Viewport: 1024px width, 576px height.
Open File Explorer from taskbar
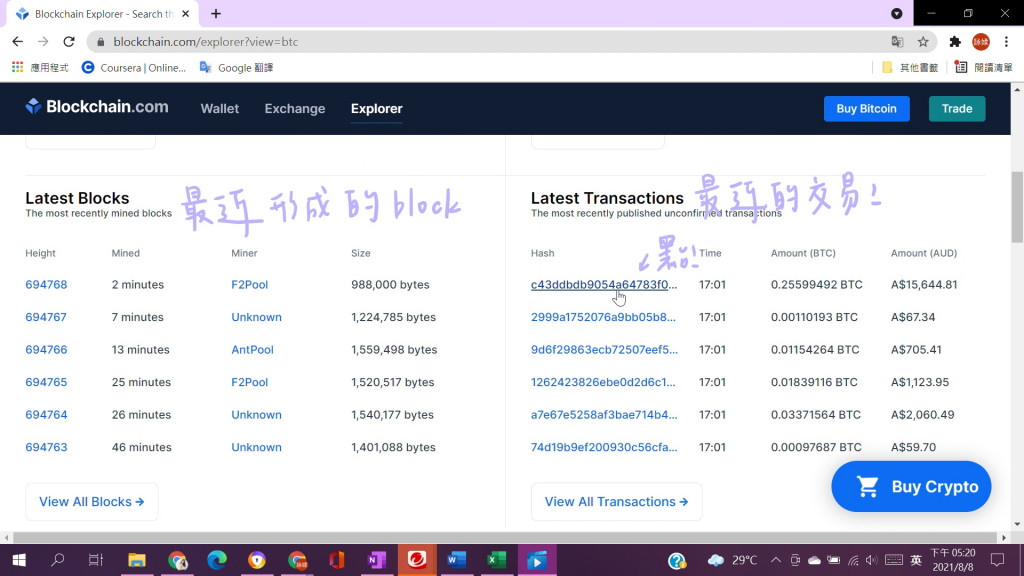(136, 560)
